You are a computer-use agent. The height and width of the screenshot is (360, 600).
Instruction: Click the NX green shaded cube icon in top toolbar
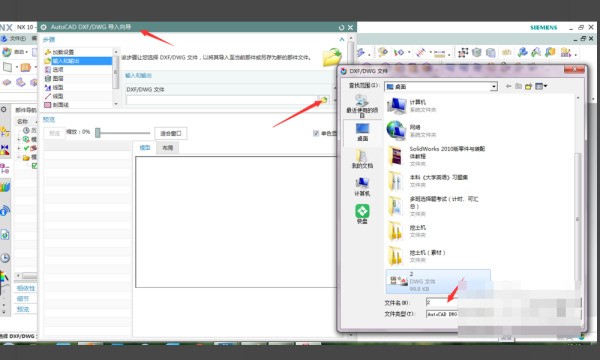tap(476, 52)
